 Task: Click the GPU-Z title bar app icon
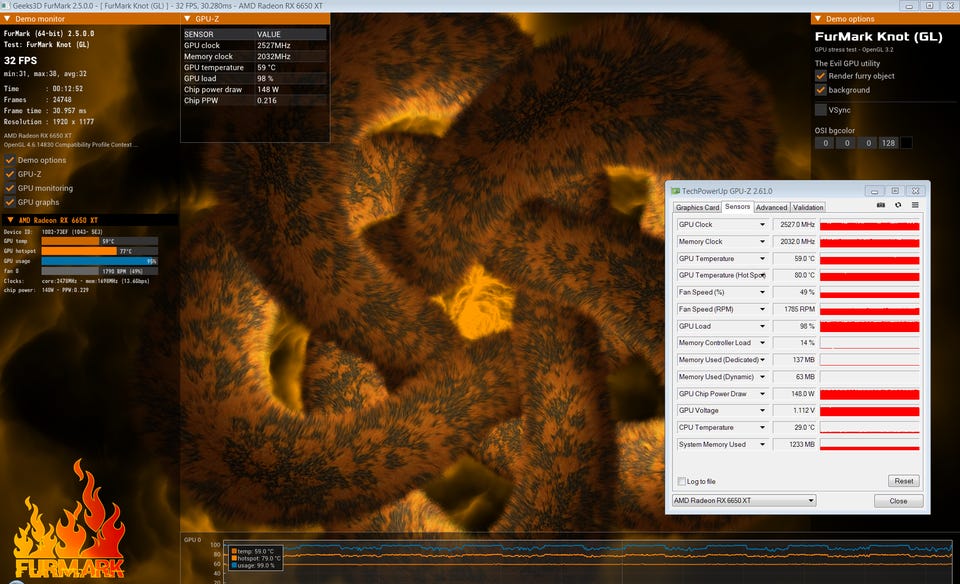coord(675,191)
